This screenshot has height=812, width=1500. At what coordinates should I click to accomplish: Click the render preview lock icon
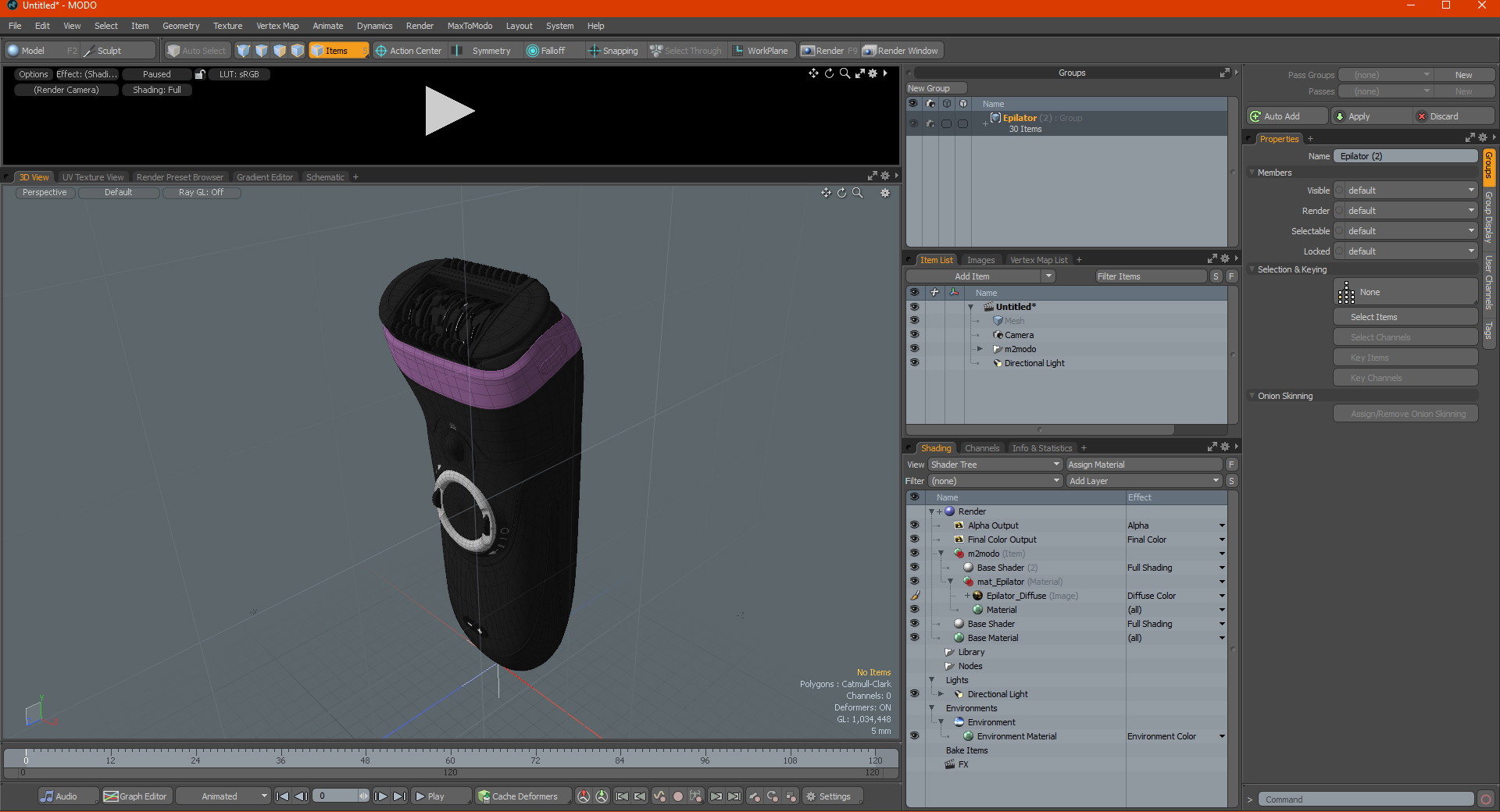pos(200,74)
